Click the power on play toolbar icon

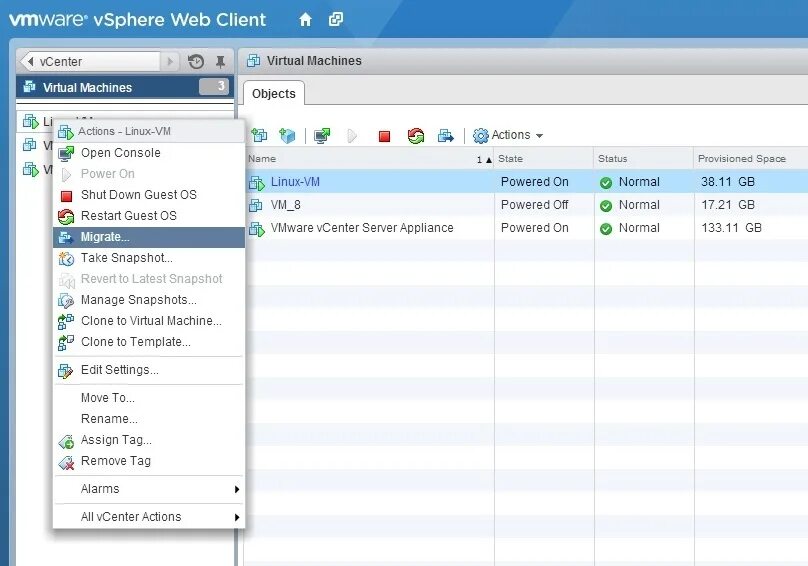click(x=352, y=136)
